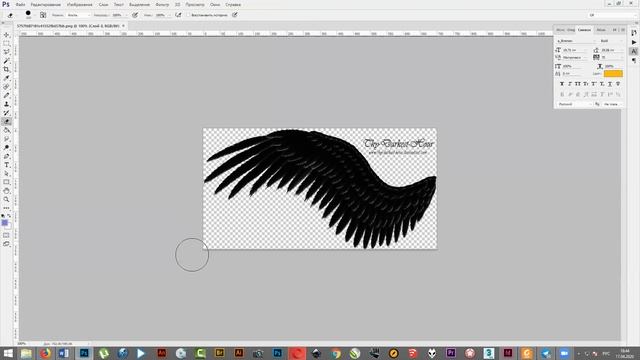This screenshot has height=360, width=640.
Task: Select the Lasso tool
Action: (x=7, y=52)
